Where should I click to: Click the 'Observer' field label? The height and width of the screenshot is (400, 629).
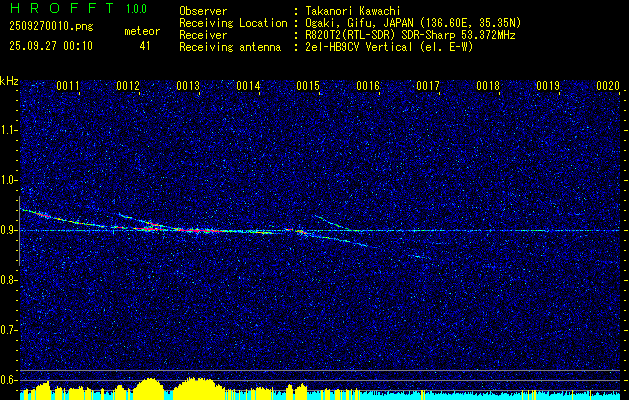tap(203, 11)
